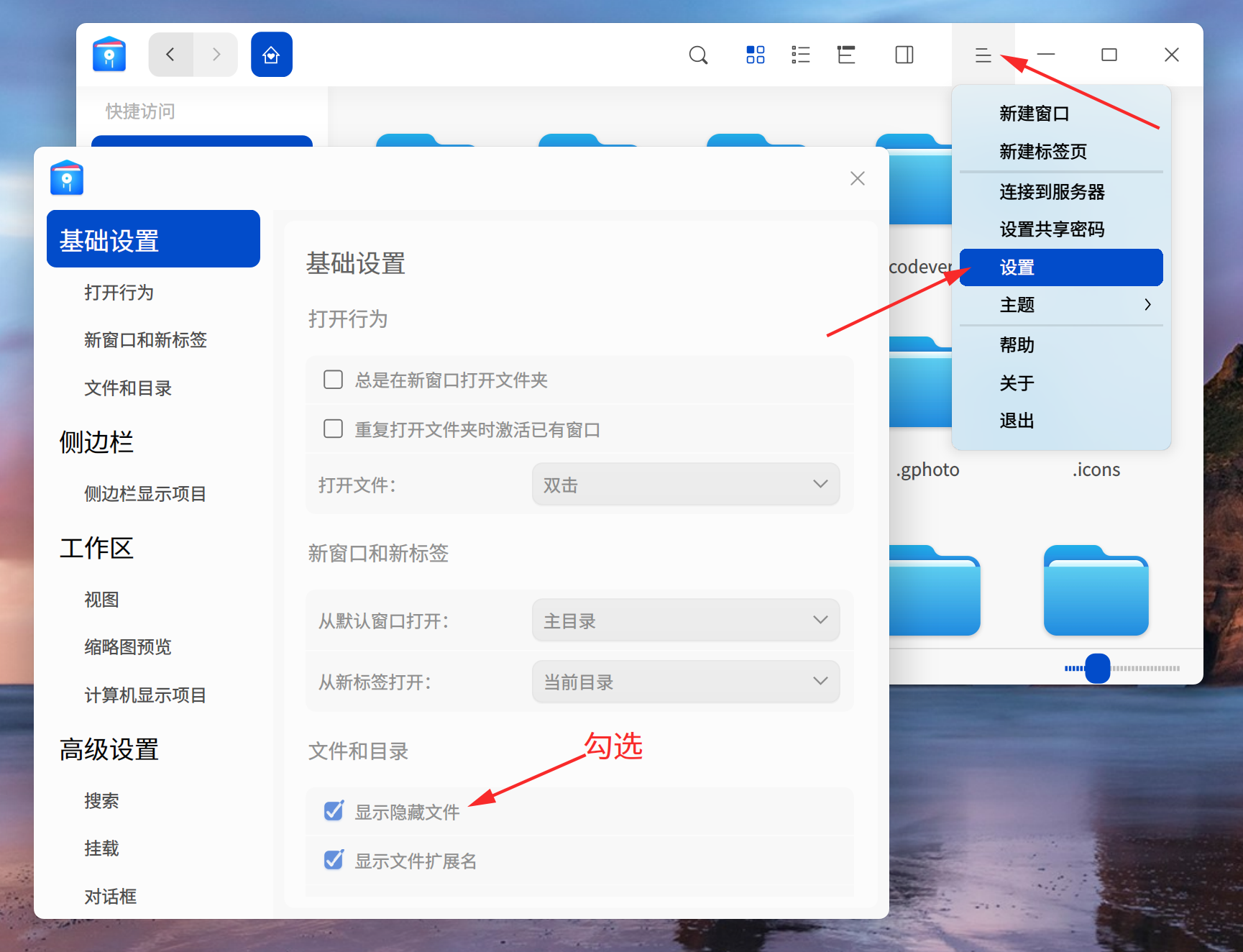Click the search magnifier icon in toolbar
1243x952 pixels.
tap(698, 55)
